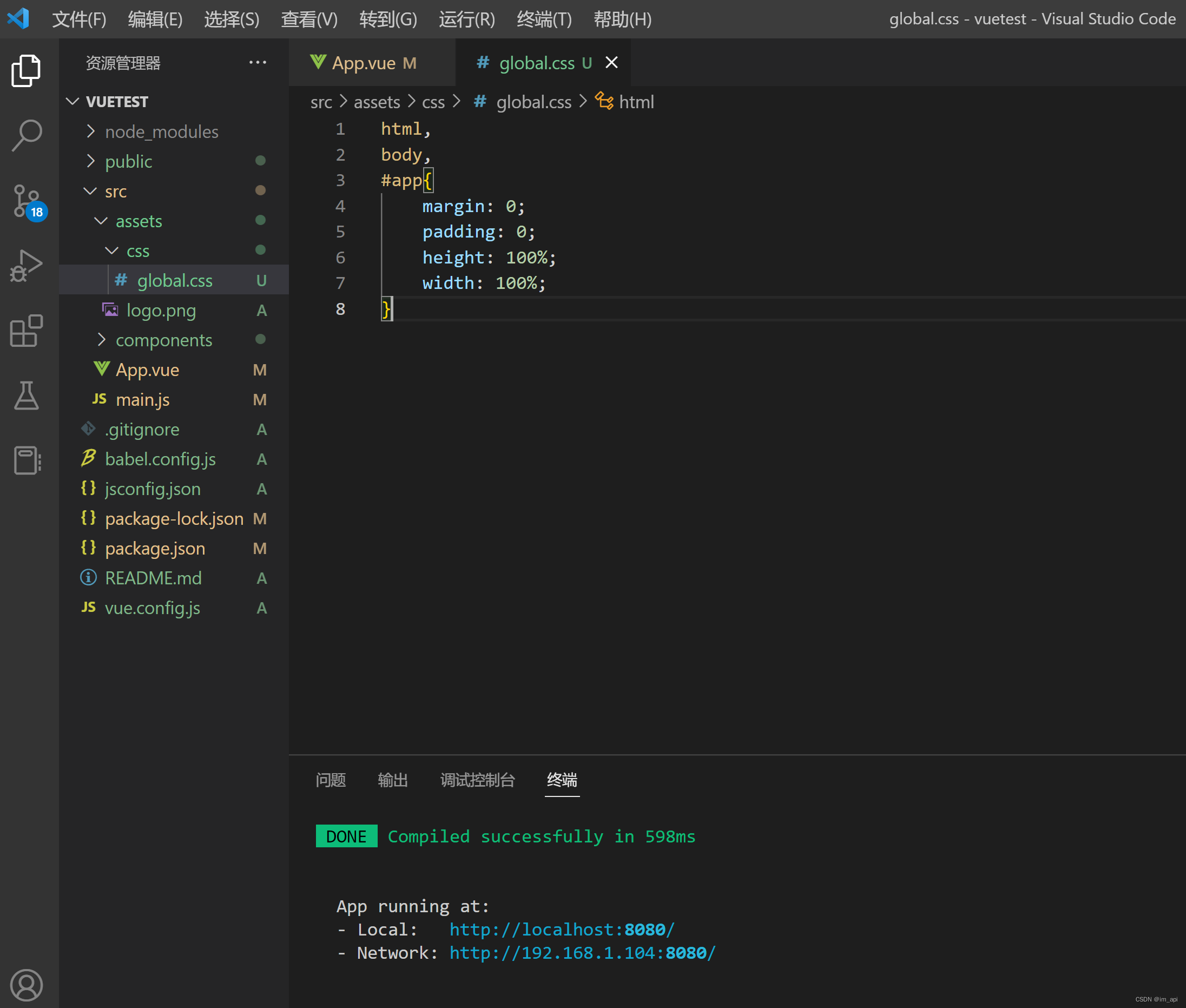Open the Network 192.168.1.104 link

[582, 953]
